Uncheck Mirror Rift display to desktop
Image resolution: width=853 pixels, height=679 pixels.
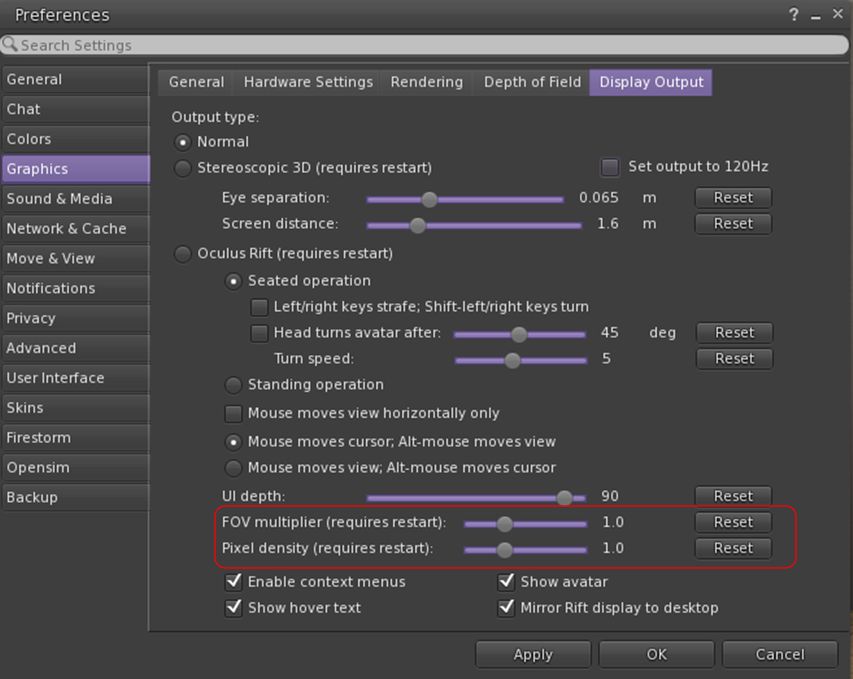click(x=506, y=608)
